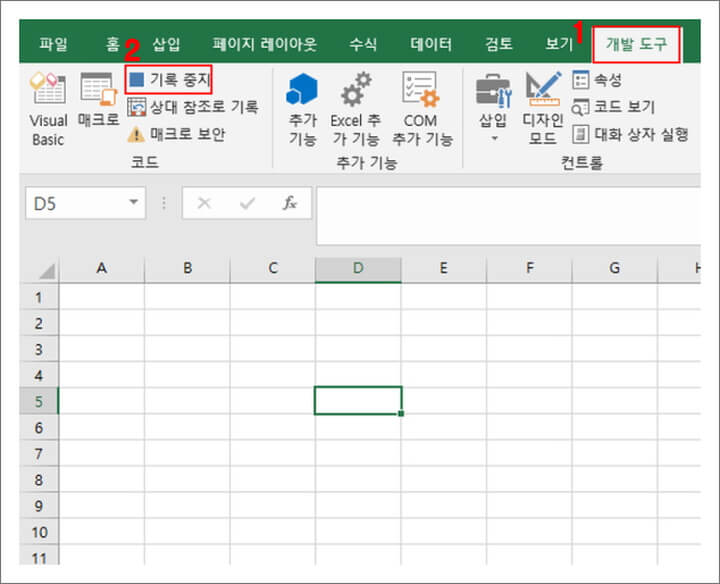Viewport: 720px width, 584px height.
Task: Click the formula bar options dots handle
Action: (x=163, y=203)
